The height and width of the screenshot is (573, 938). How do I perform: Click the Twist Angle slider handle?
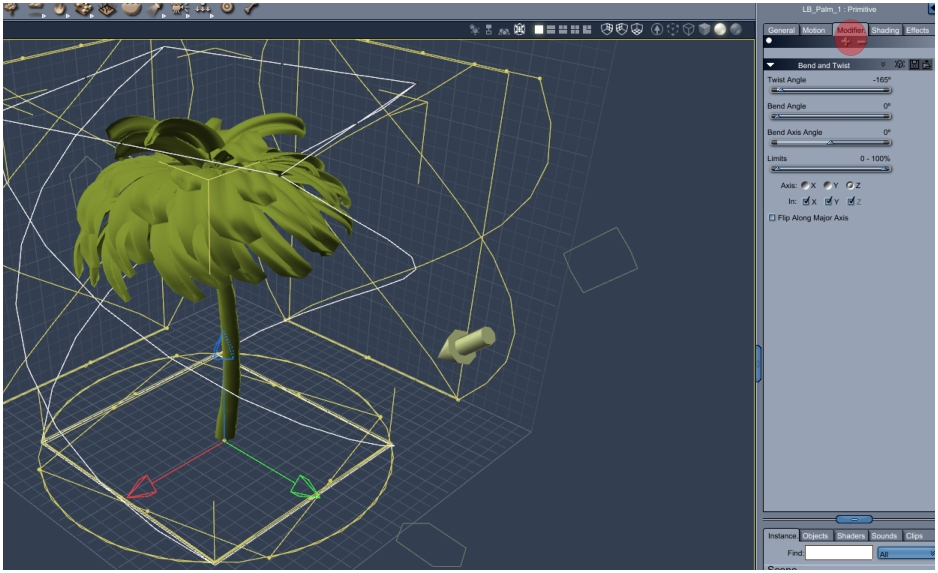pyautogui.click(x=781, y=90)
